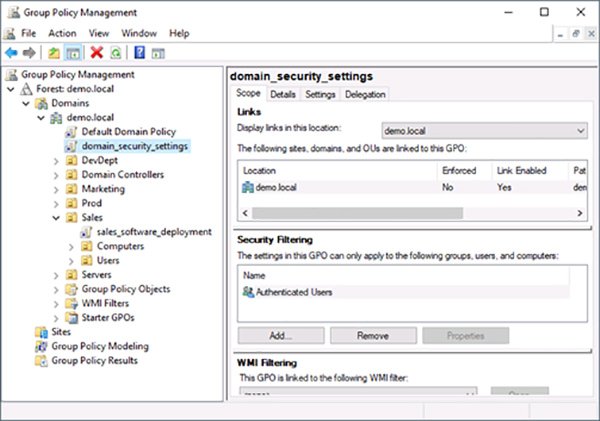This screenshot has width=600, height=421.
Task: Click the Up one level folder icon
Action: tap(53, 52)
